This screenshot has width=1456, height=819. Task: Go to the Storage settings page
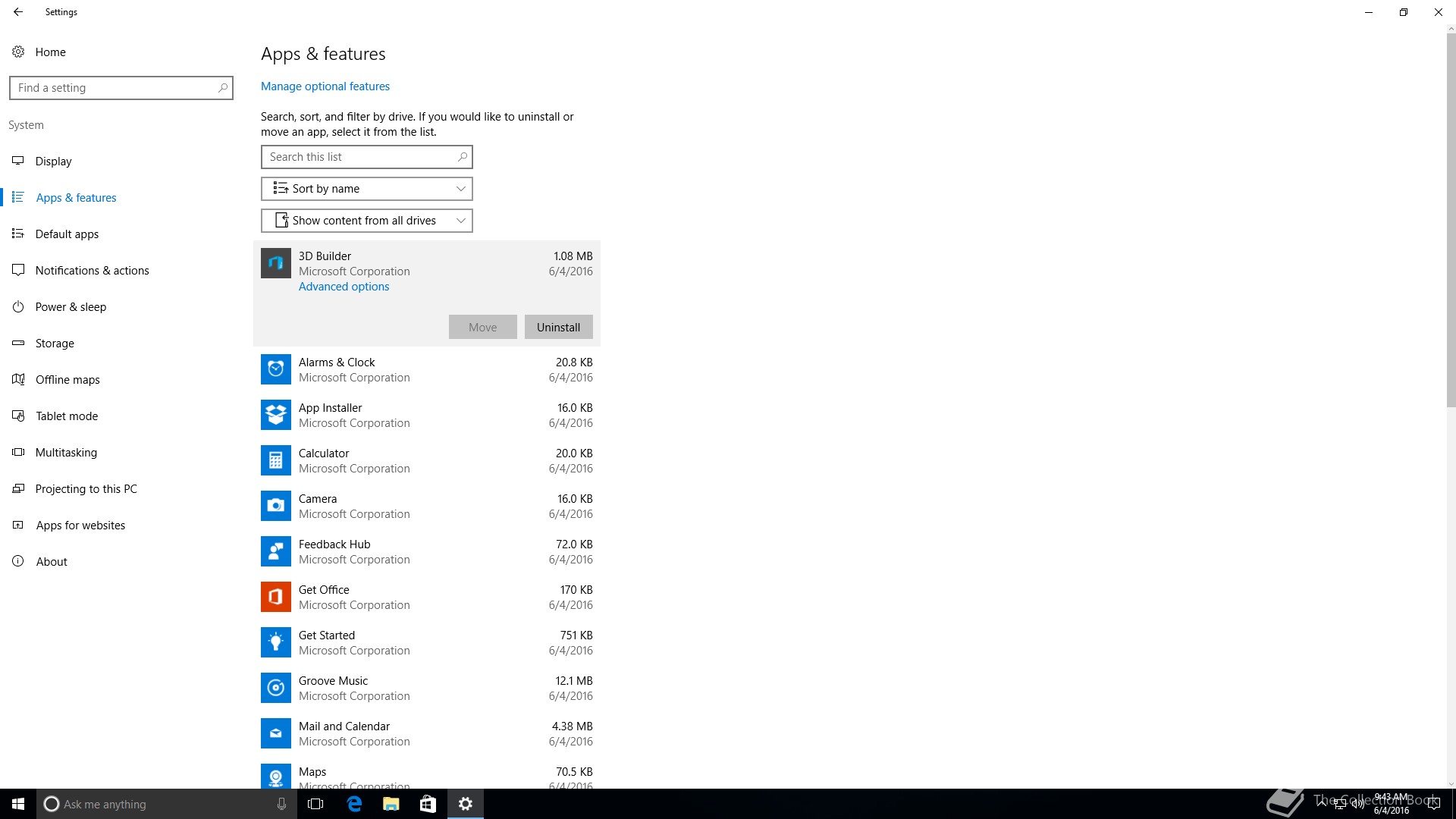[x=55, y=344]
